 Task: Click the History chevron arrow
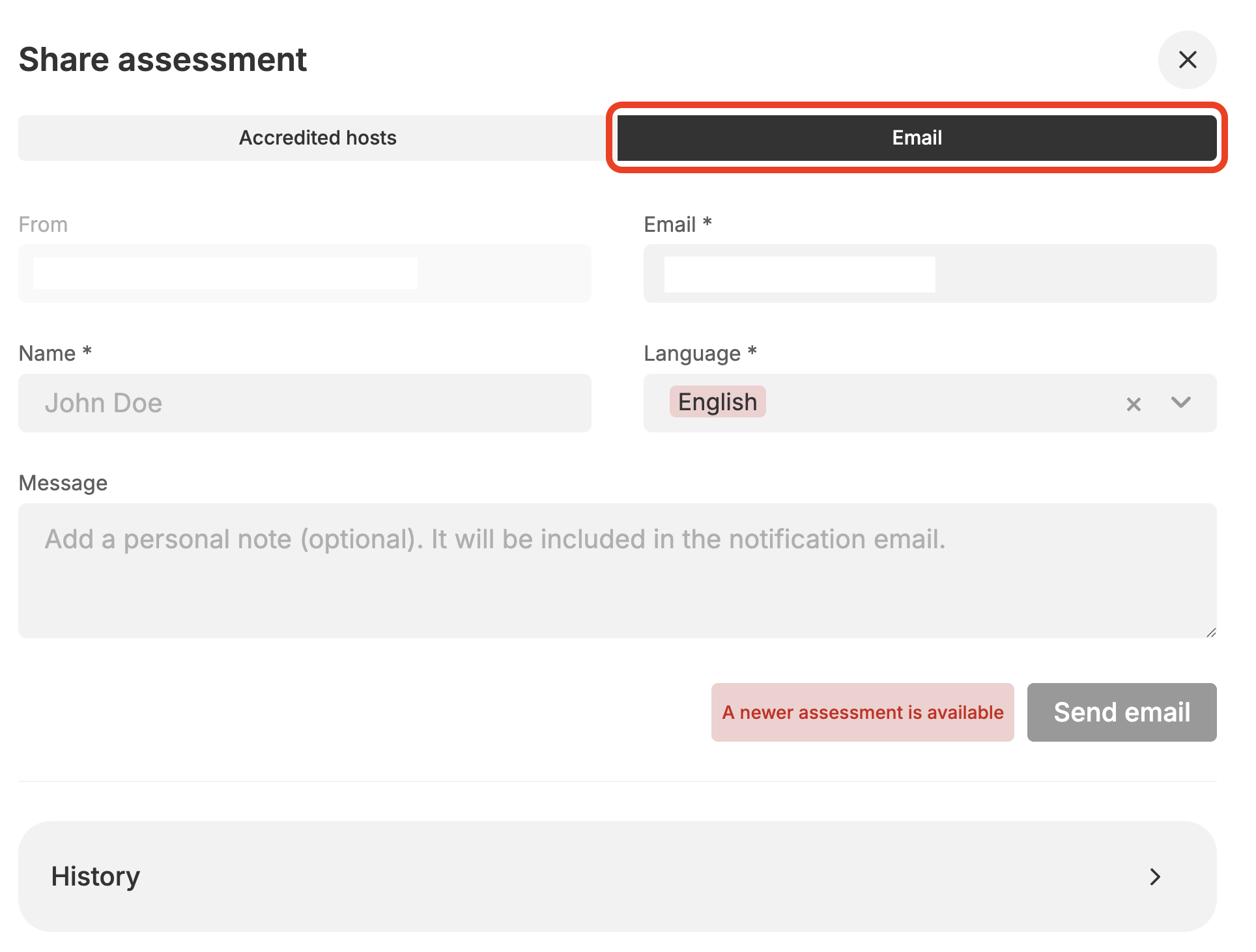[1155, 876]
